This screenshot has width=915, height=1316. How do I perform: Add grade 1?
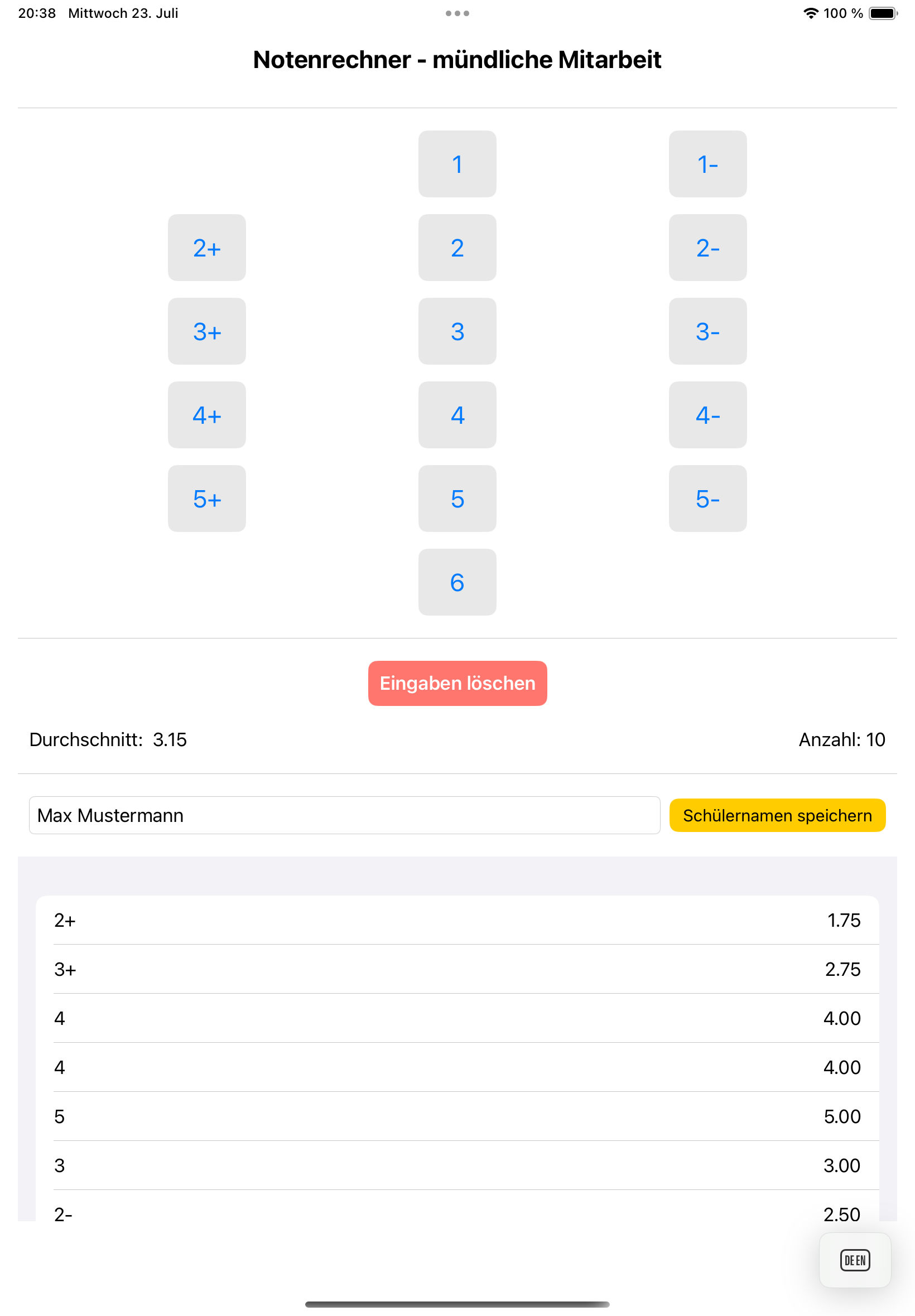457,164
